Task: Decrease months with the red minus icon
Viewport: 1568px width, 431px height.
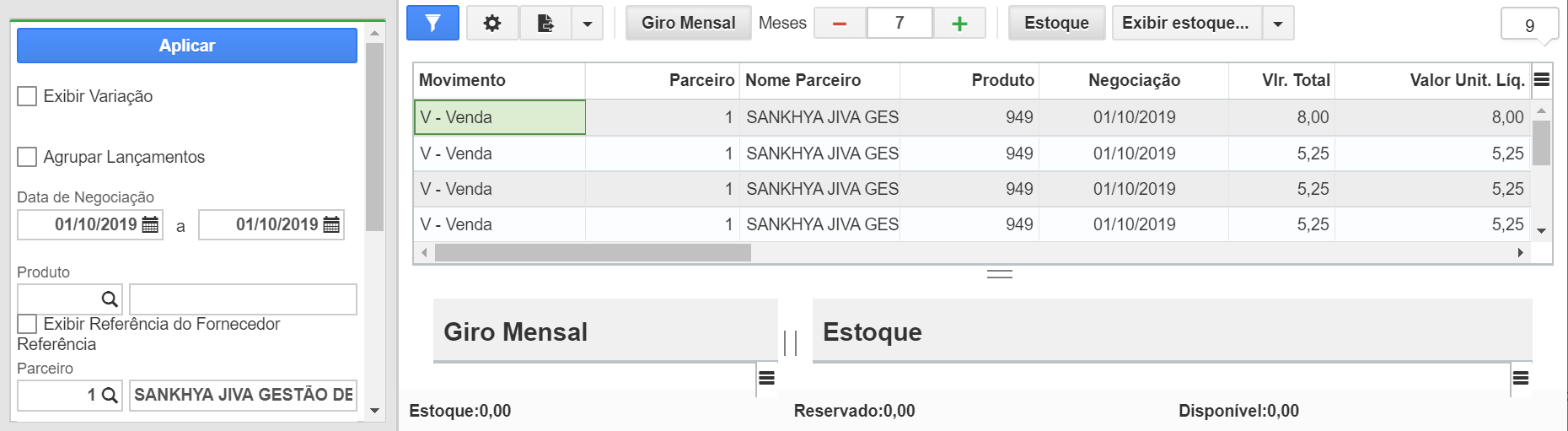Action: click(x=840, y=24)
